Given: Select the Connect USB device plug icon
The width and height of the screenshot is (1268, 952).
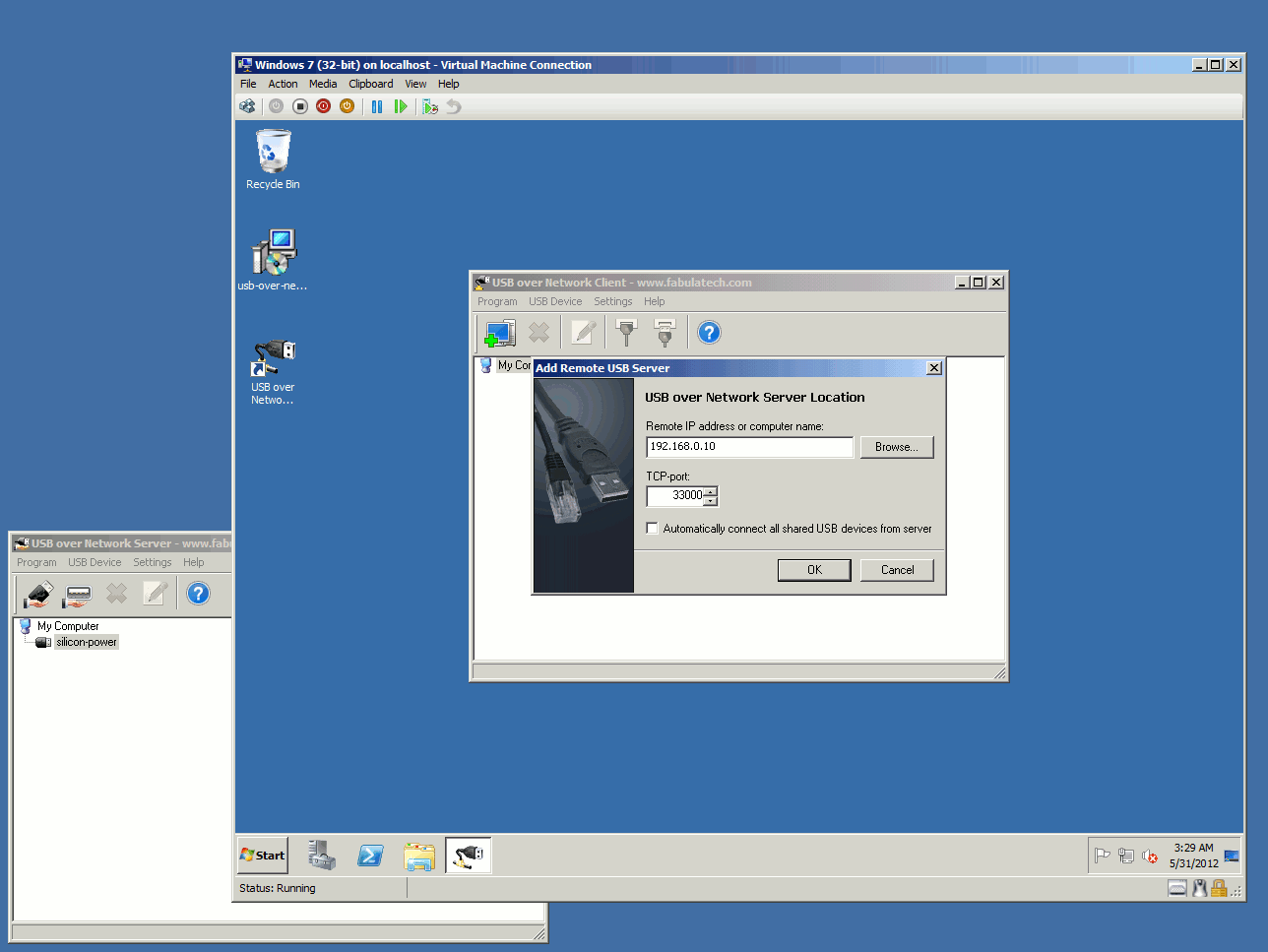Looking at the screenshot, I should (625, 333).
